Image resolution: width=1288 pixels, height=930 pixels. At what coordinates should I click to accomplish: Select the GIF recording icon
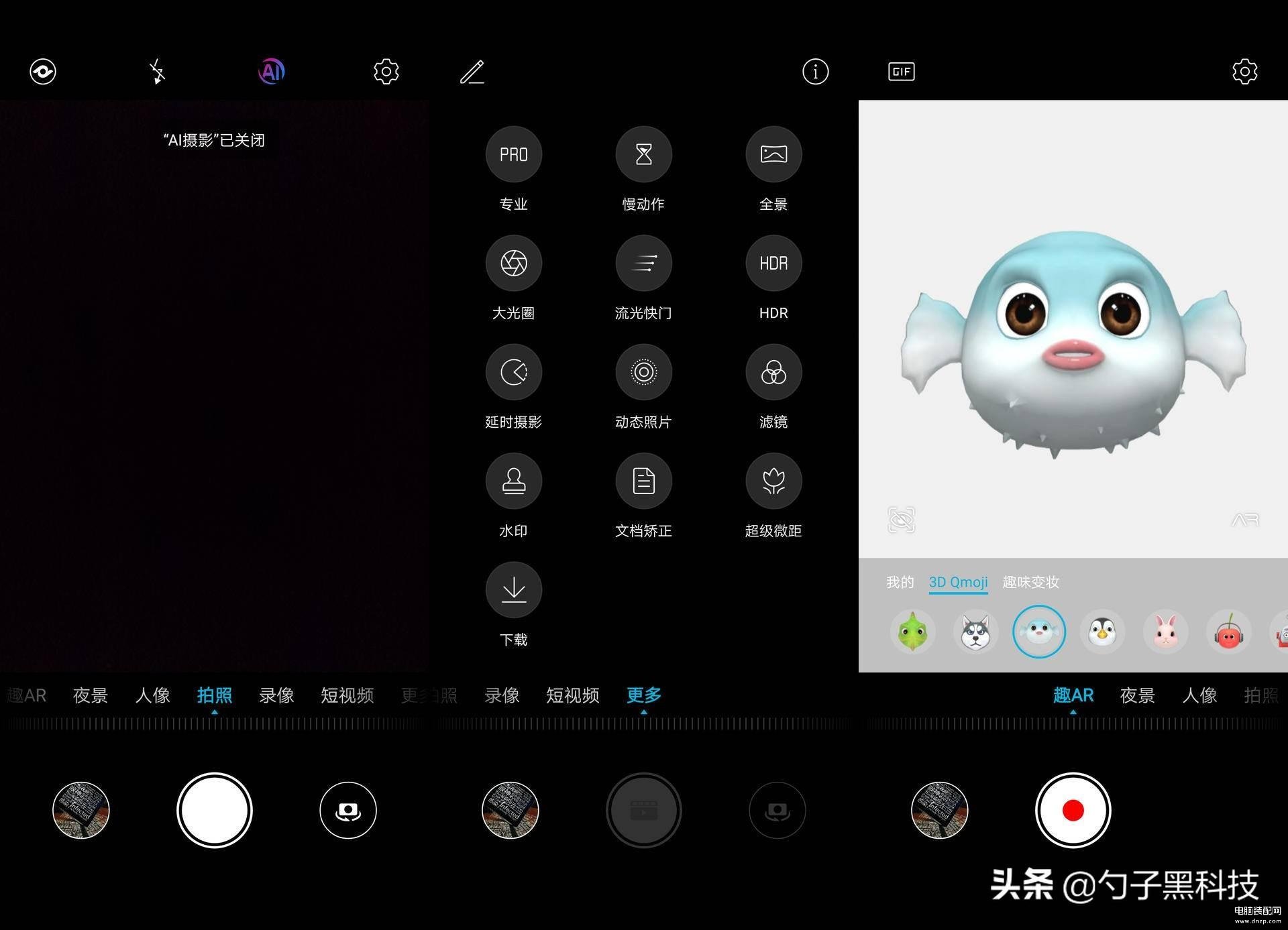(x=901, y=71)
